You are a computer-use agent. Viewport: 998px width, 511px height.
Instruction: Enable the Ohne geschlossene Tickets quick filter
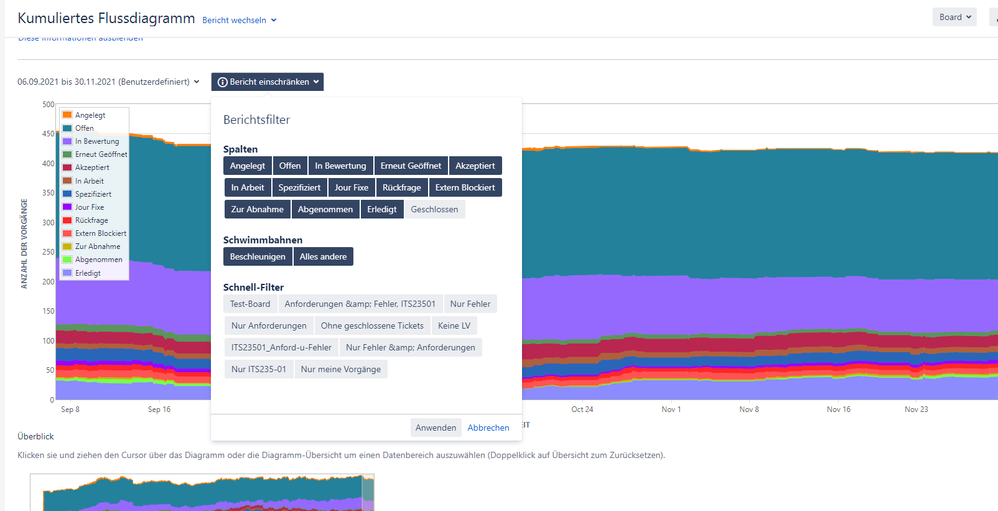pyautogui.click(x=372, y=326)
